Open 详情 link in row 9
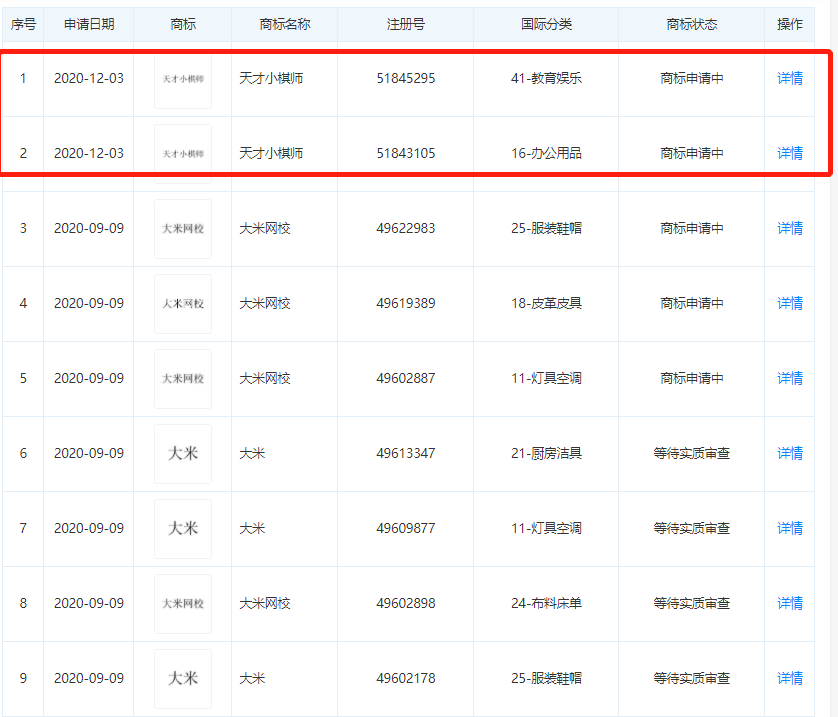Viewport: 838px width, 717px height. (789, 678)
